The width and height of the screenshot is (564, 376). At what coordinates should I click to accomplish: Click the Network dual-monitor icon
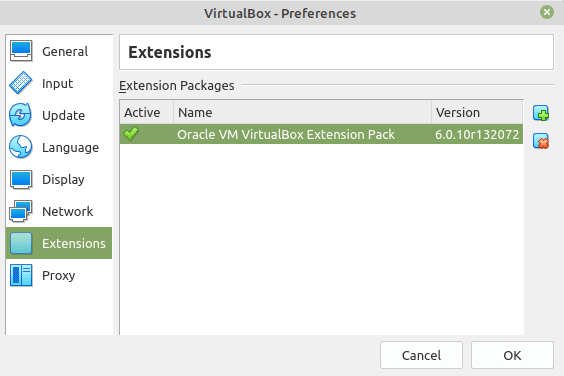pos(21,211)
